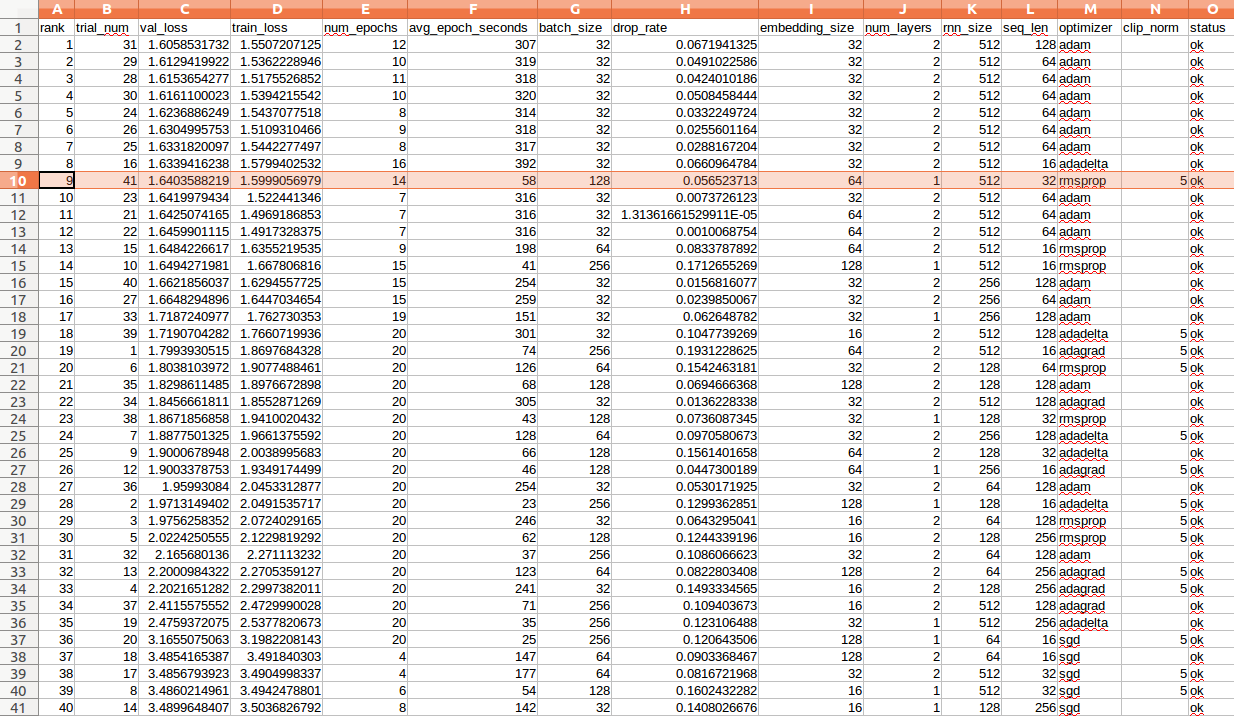Select val_loss cell 1.6494271981
The width and height of the screenshot is (1234, 716).
point(187,265)
